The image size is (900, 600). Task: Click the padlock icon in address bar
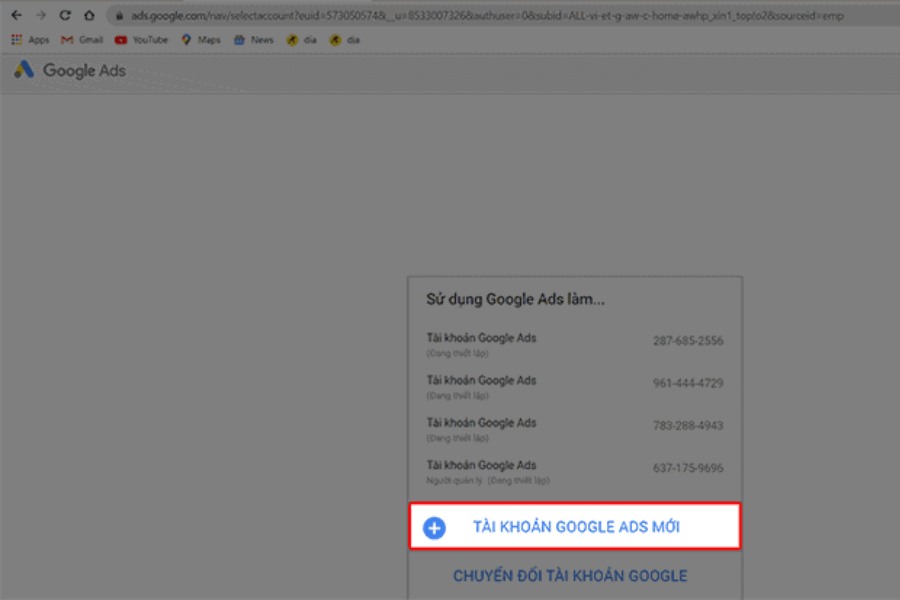point(119,16)
